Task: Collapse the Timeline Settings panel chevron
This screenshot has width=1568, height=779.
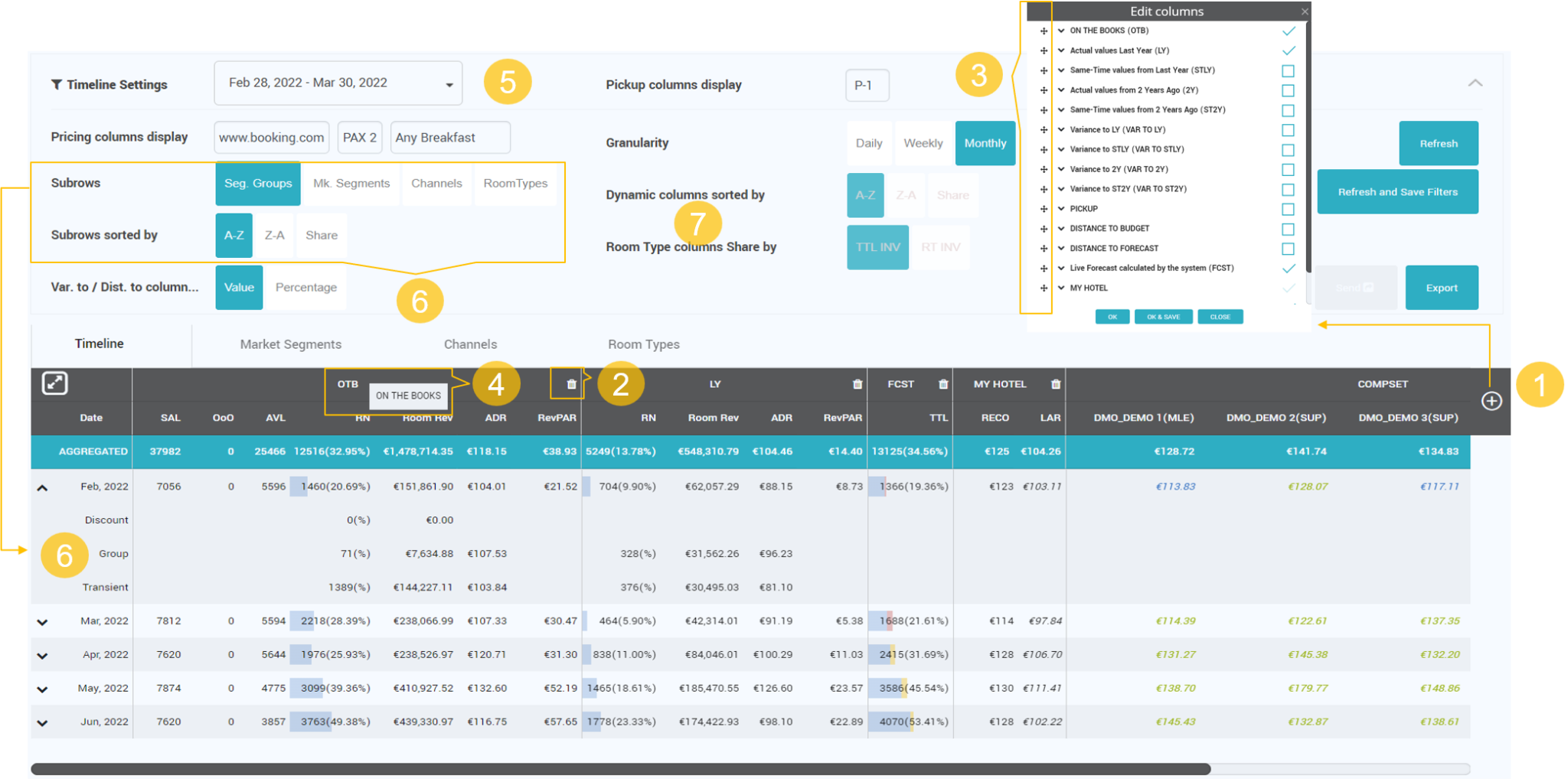Action: click(1475, 83)
